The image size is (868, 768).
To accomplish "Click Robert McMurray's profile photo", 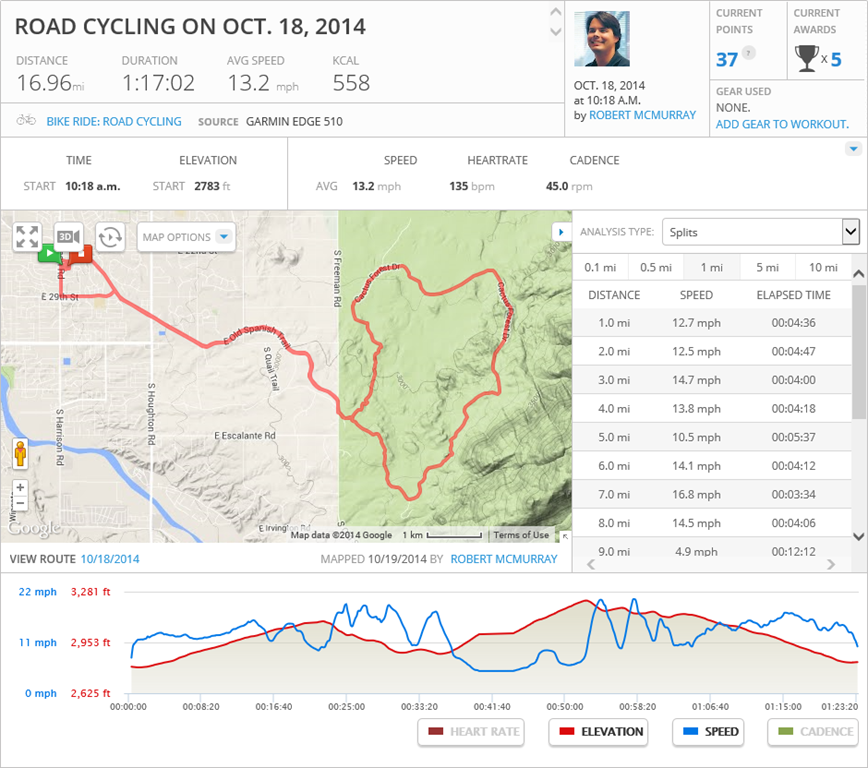I will [602, 39].
